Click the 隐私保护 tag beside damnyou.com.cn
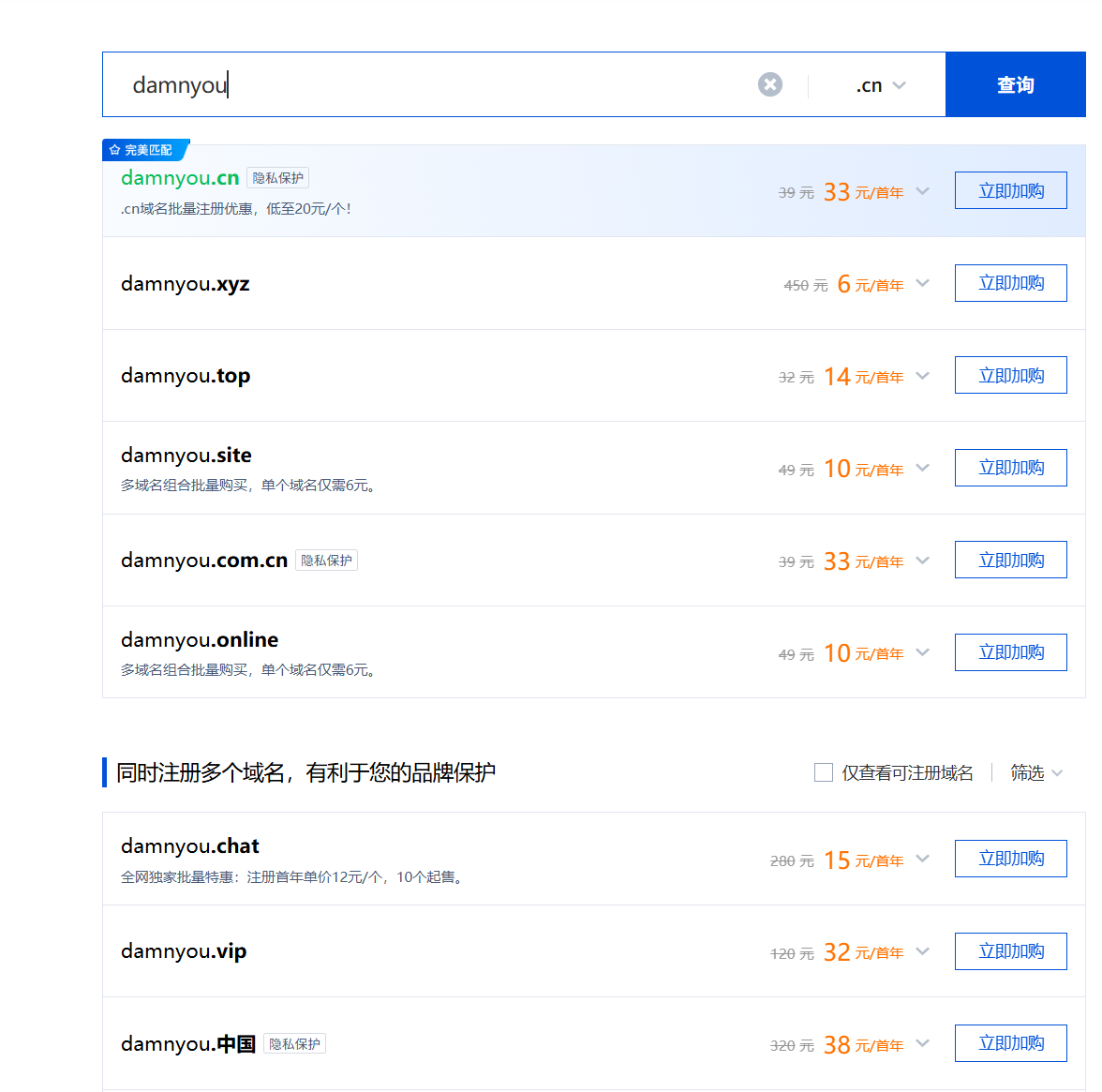The width and height of the screenshot is (1102, 1092). (x=326, y=561)
